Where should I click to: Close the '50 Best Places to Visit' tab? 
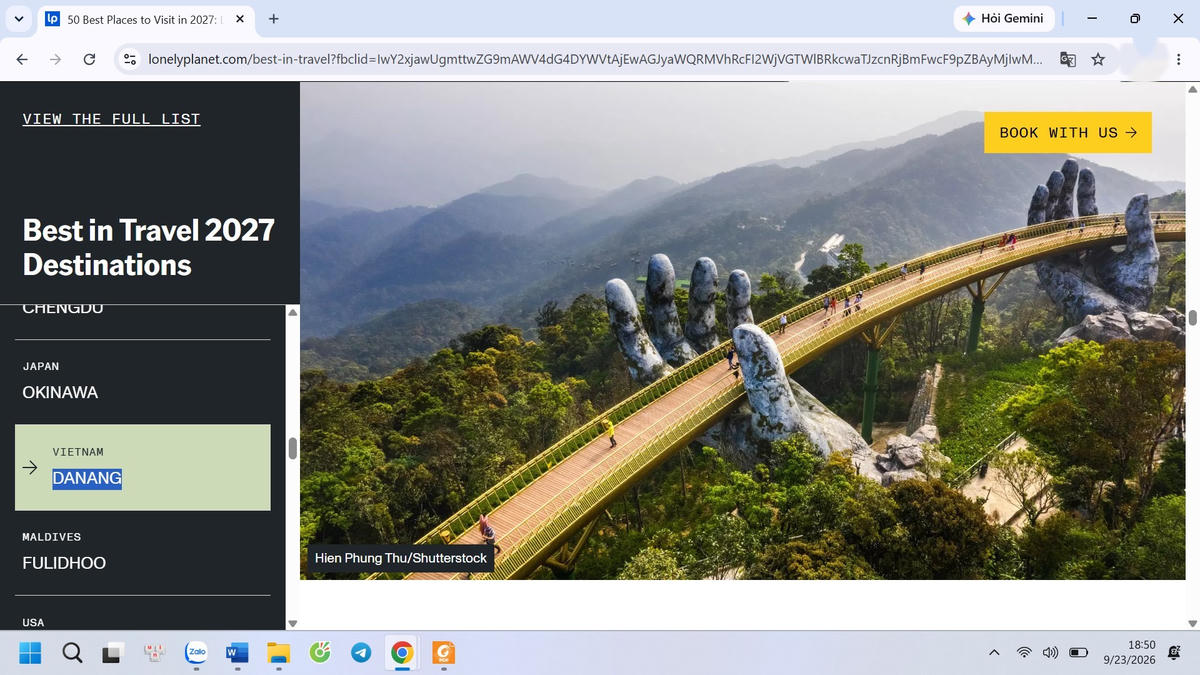[x=240, y=18]
